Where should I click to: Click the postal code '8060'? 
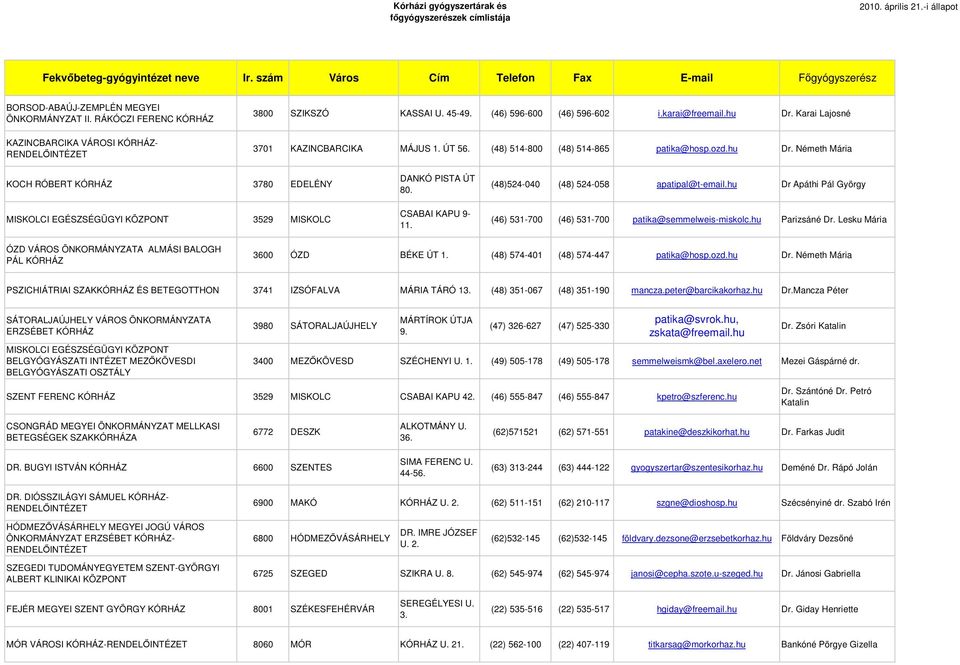pos(263,644)
